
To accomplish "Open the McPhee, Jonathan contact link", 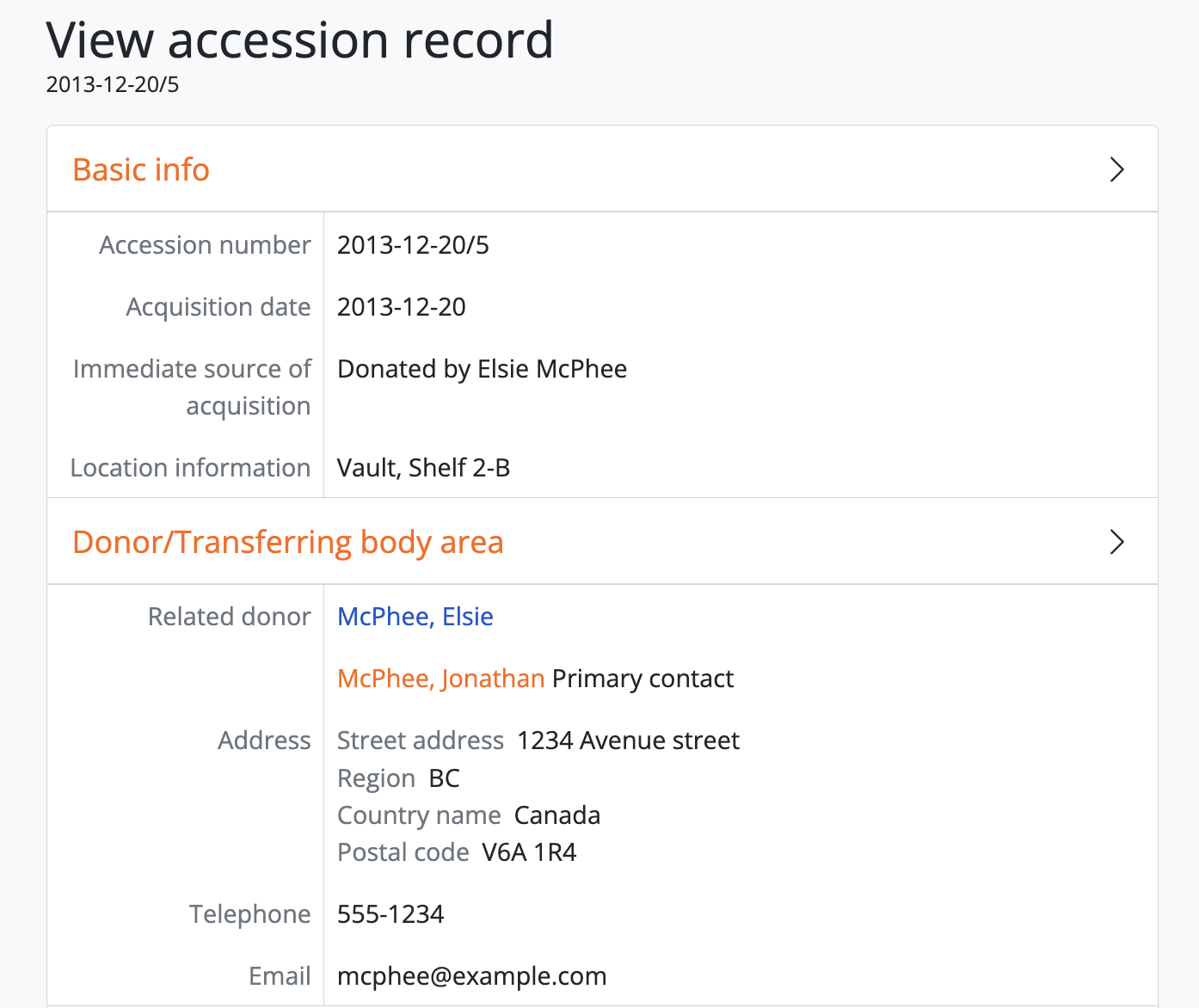I will [440, 679].
